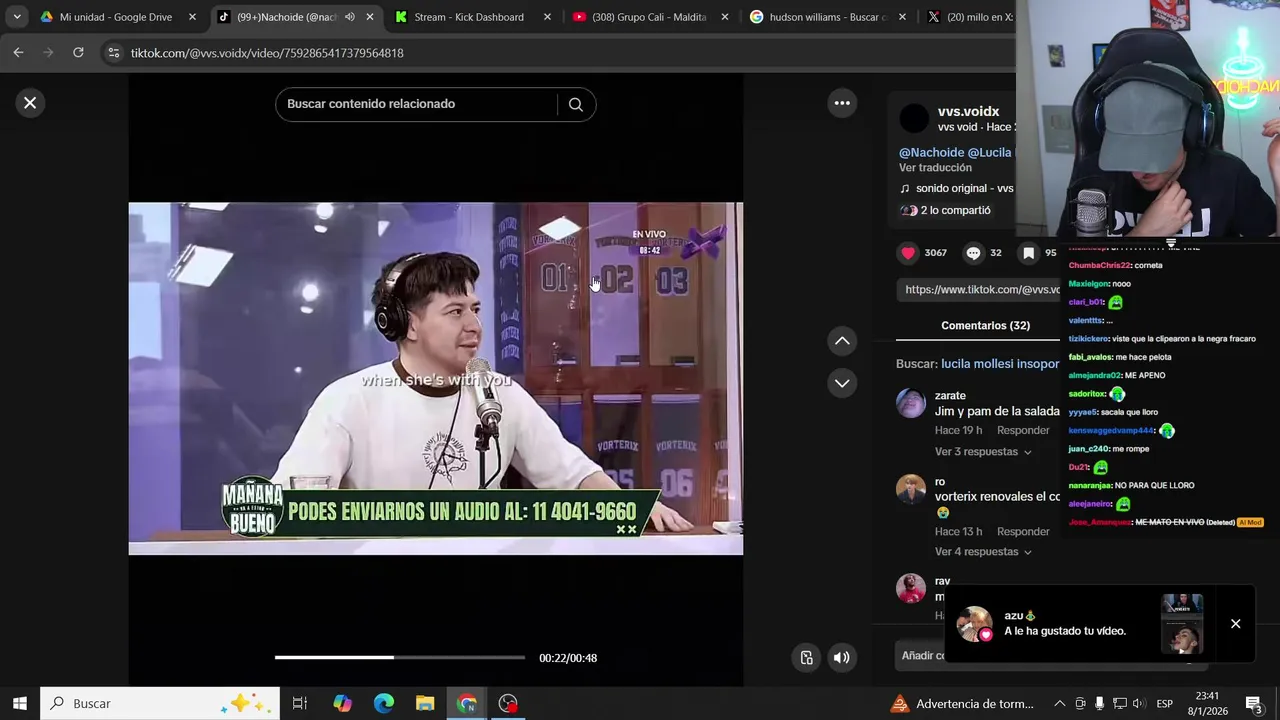Go back in browser history

tap(18, 52)
